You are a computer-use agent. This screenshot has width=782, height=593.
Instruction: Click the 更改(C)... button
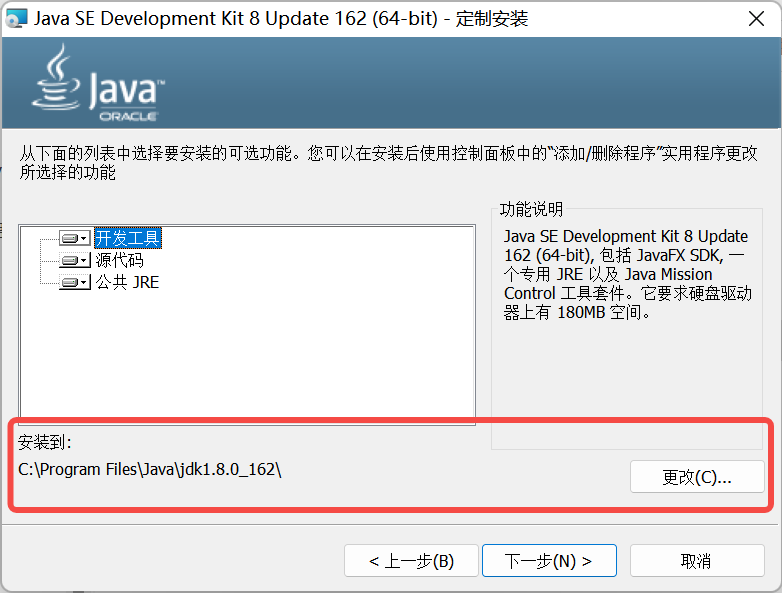coord(697,477)
